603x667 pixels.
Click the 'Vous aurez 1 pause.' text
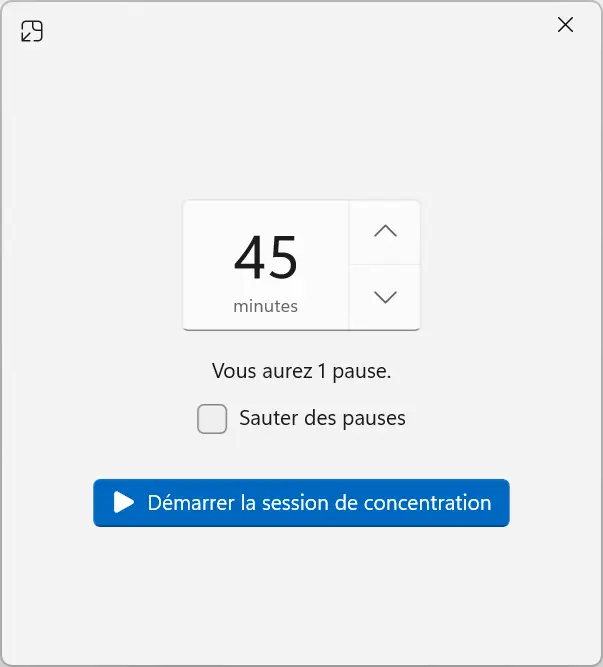(x=301, y=371)
